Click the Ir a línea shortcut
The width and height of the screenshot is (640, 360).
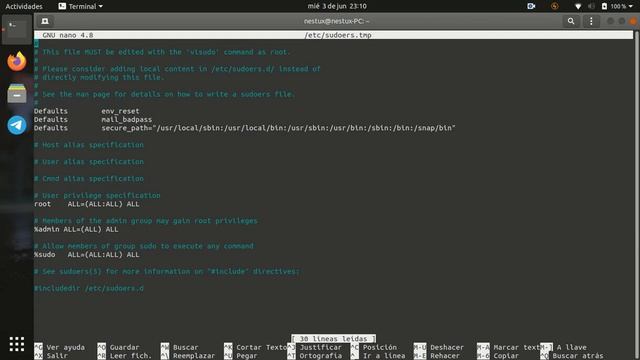[378, 356]
